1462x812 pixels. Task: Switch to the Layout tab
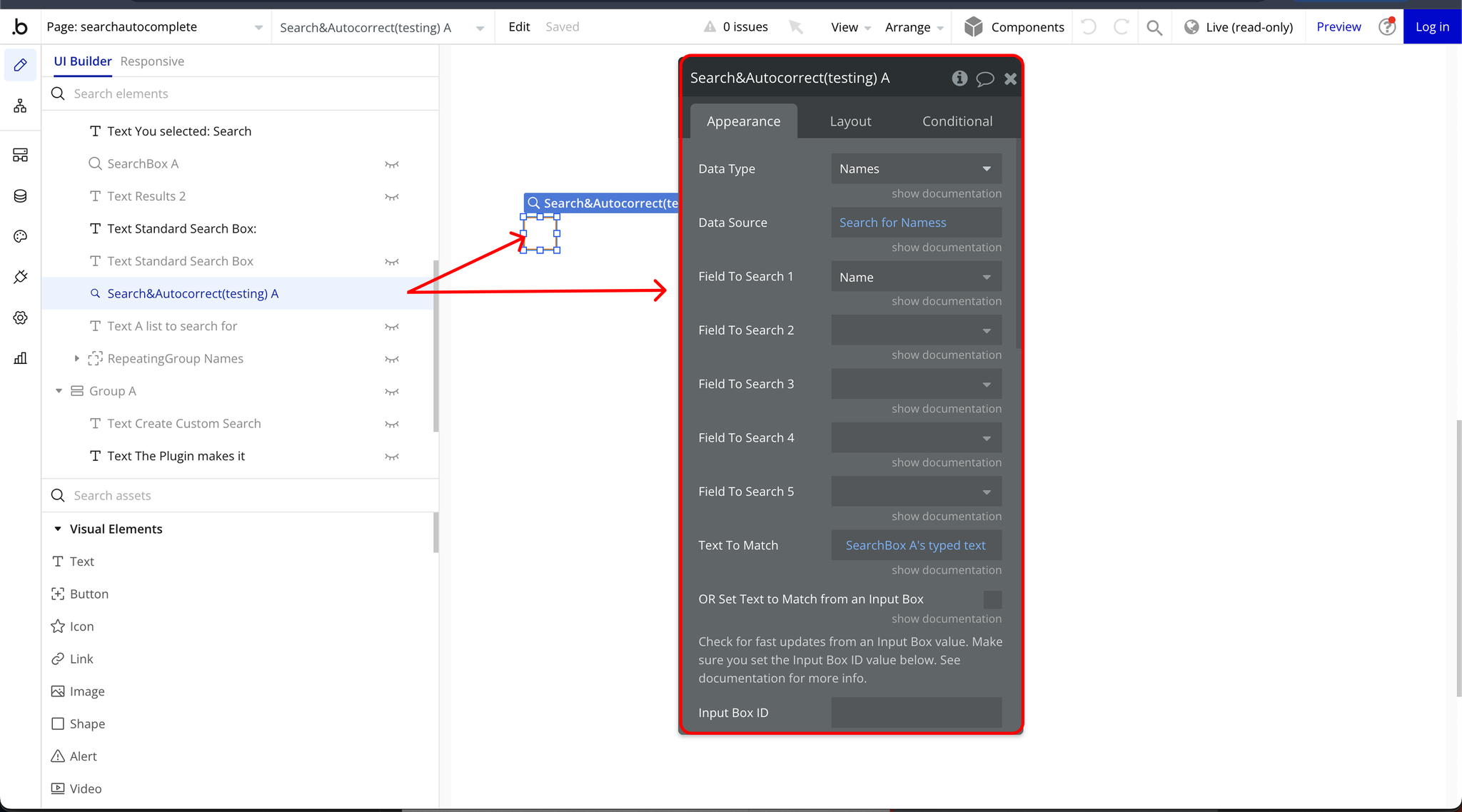pyautogui.click(x=850, y=121)
